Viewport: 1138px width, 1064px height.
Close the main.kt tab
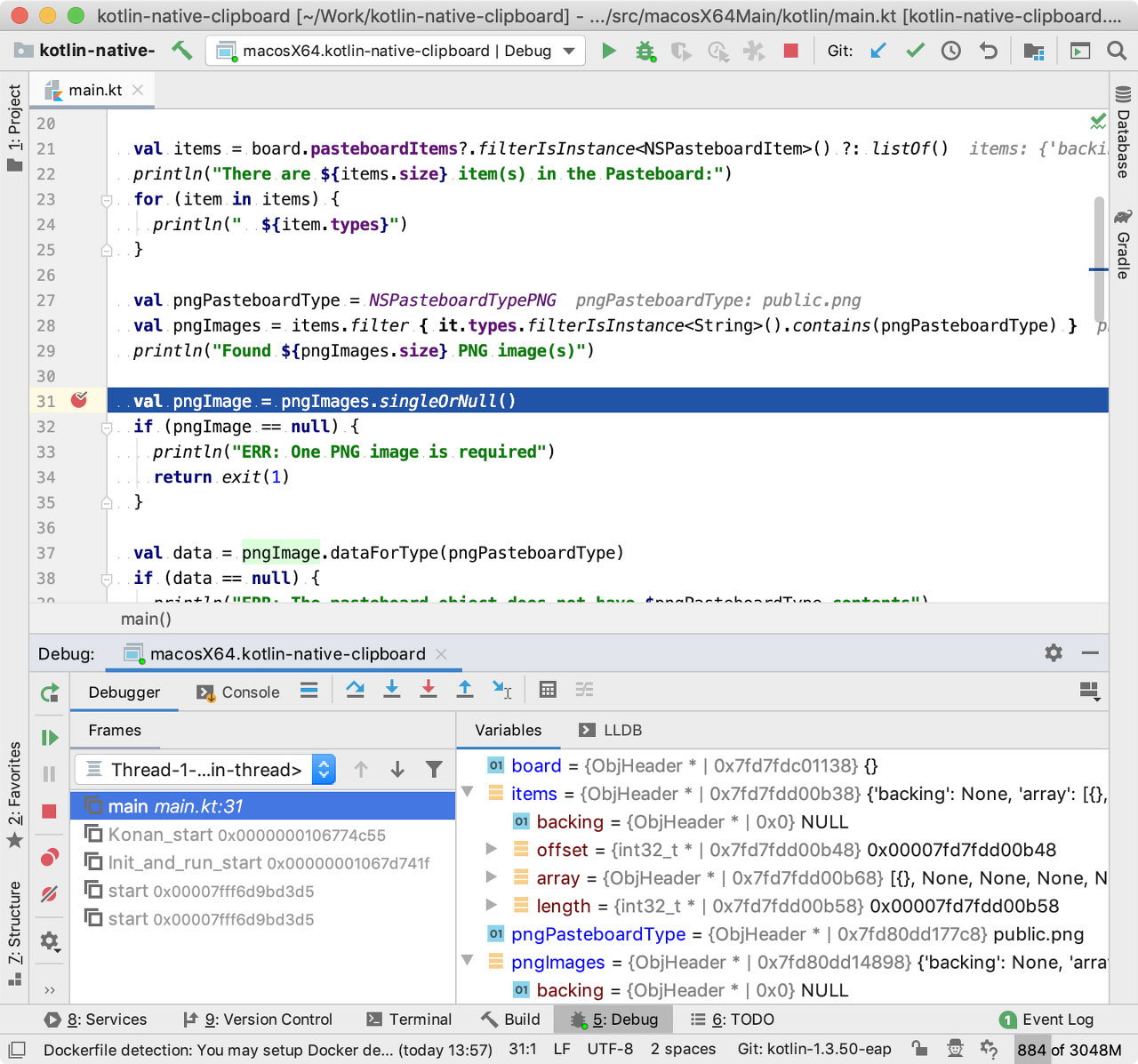pyautogui.click(x=138, y=90)
